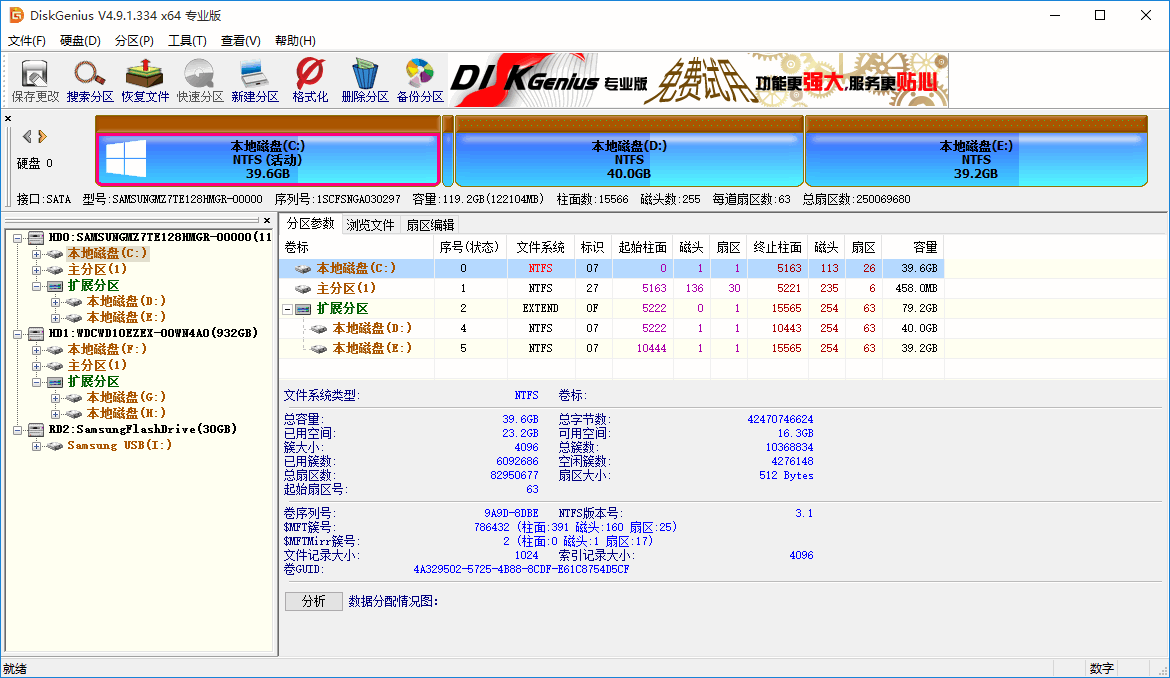The height and width of the screenshot is (678, 1170).
Task: Click the 新建分区 (New Partition) icon
Action: 255,79
